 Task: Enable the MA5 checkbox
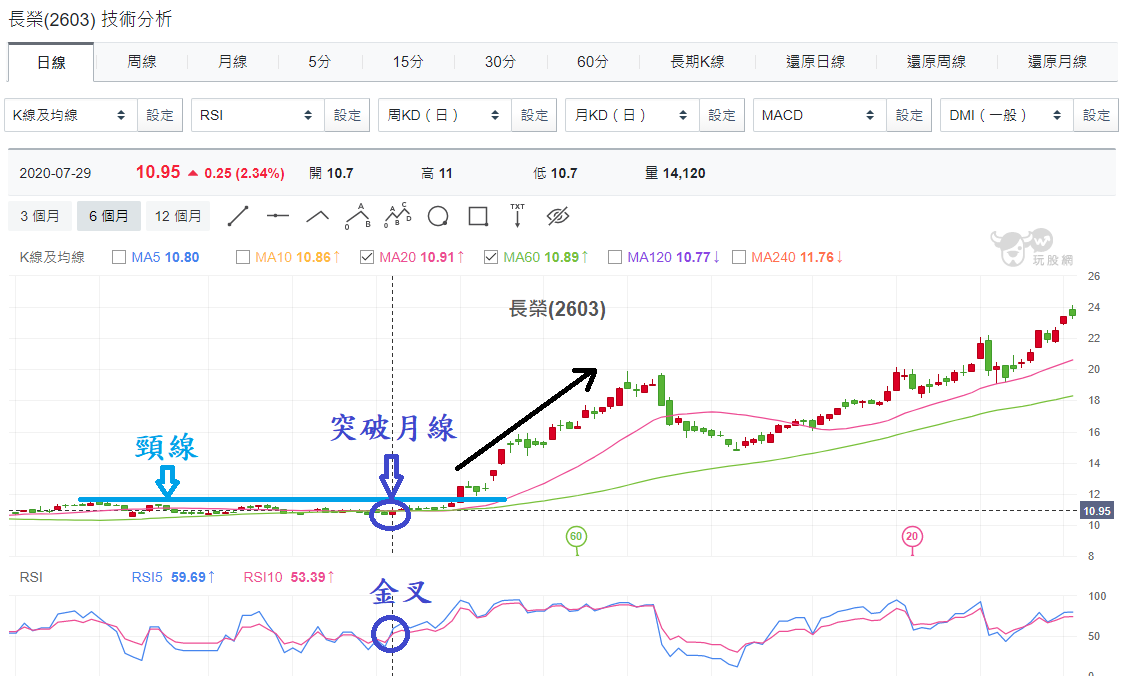coord(119,257)
